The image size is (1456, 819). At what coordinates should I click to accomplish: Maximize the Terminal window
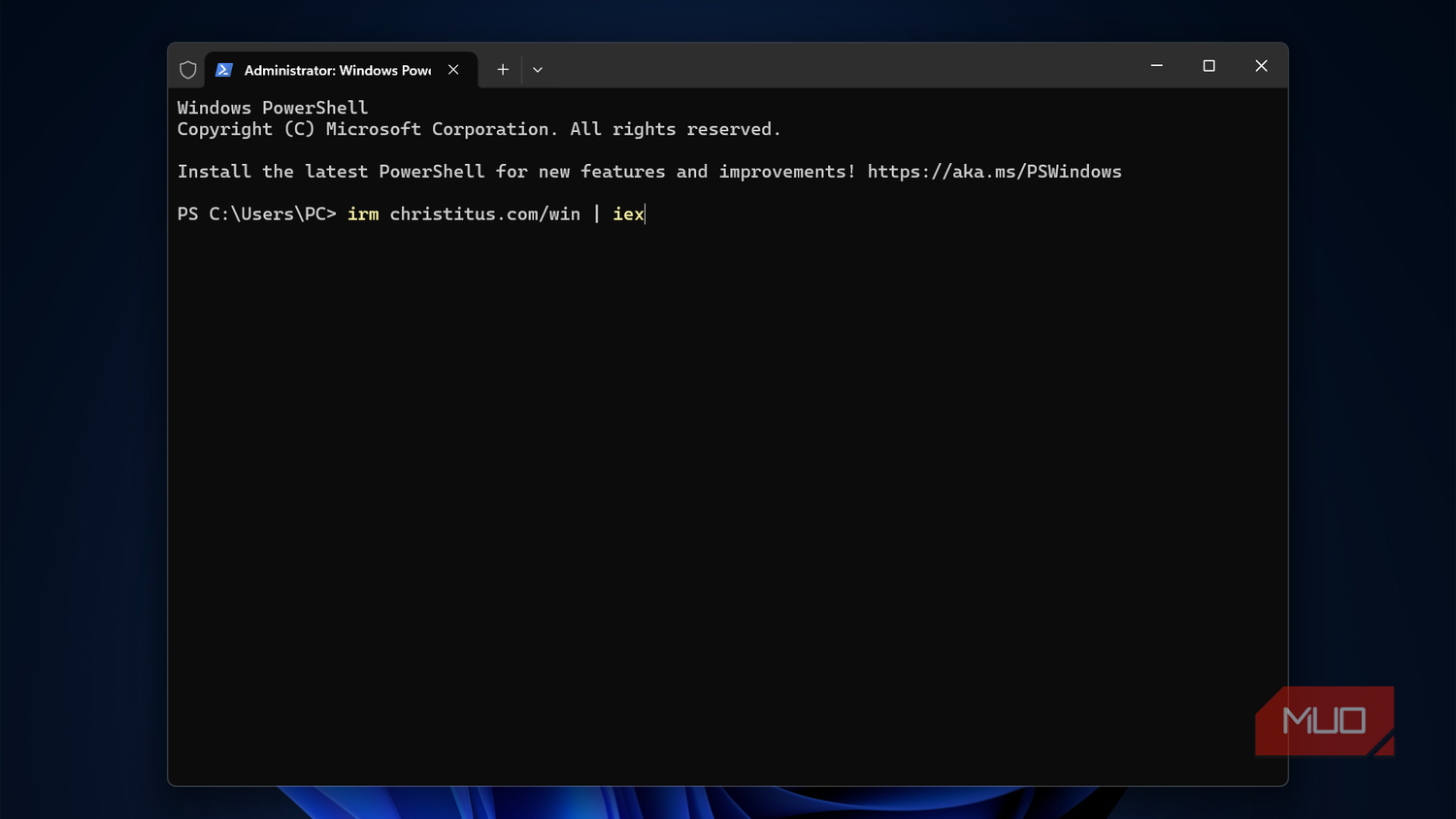point(1209,66)
